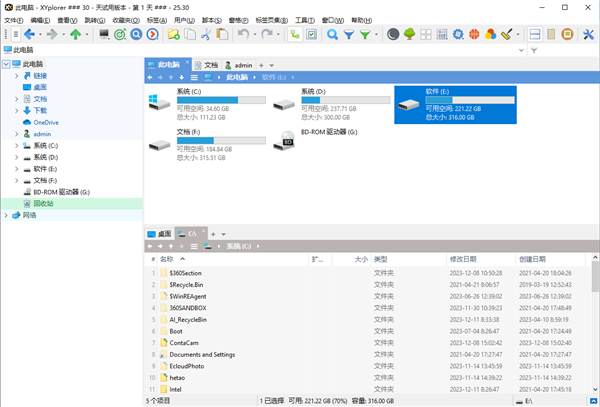Open the 帮助(H) menu

point(362,20)
